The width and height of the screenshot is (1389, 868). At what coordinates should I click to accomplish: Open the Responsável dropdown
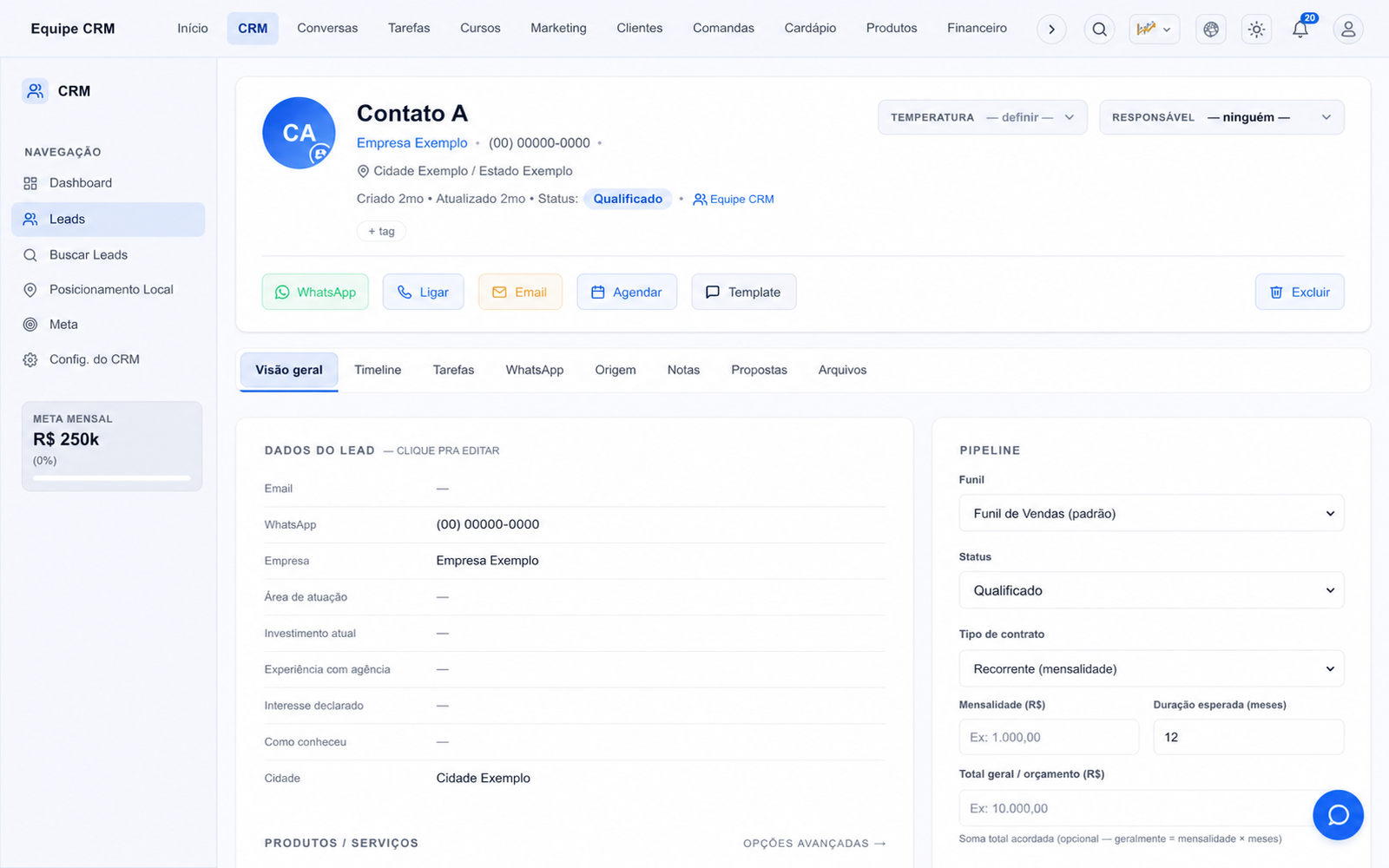click(1222, 117)
